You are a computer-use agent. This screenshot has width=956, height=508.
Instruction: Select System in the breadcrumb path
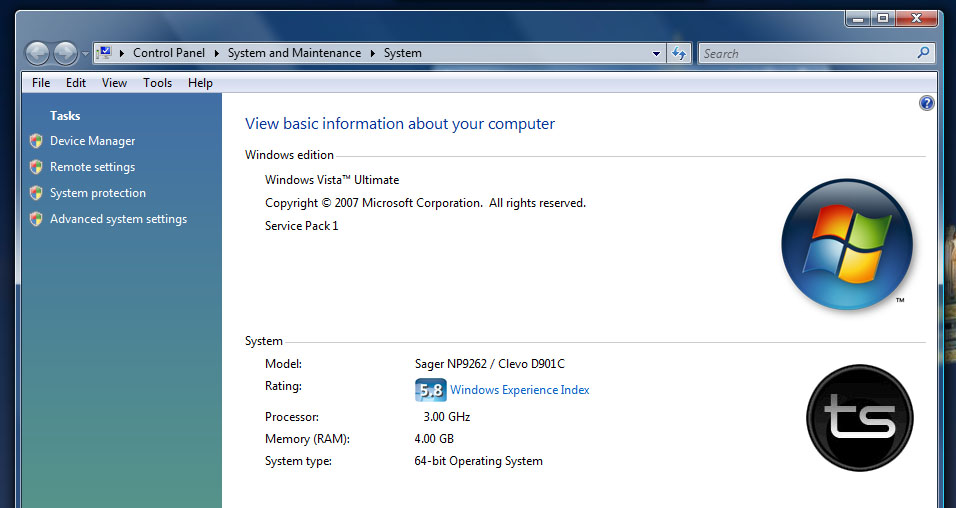pyautogui.click(x=402, y=53)
